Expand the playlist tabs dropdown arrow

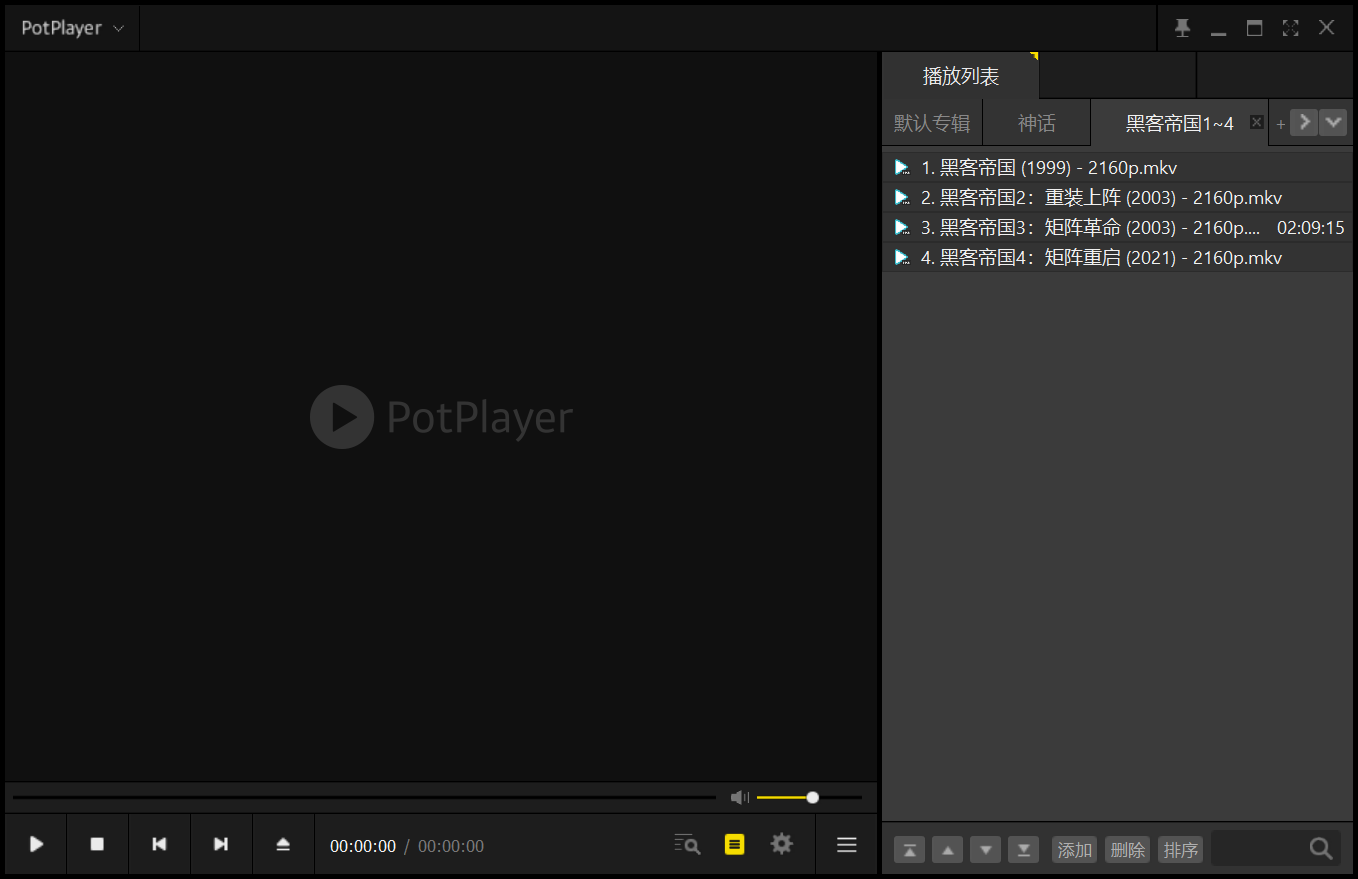(x=1333, y=122)
